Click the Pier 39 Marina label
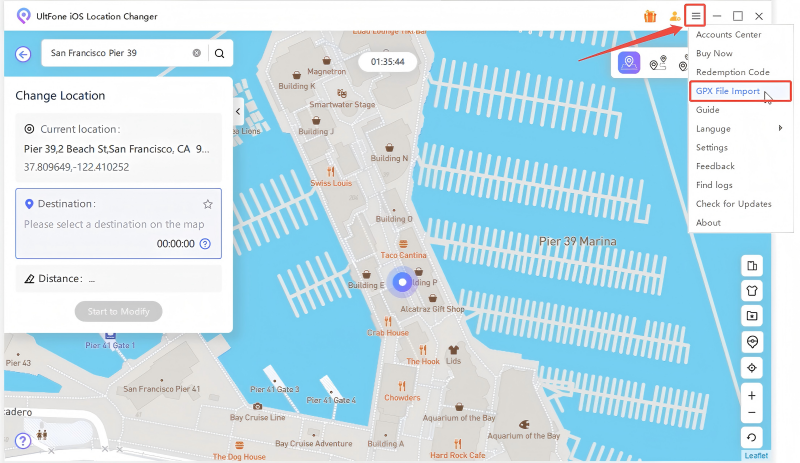 tap(578, 241)
